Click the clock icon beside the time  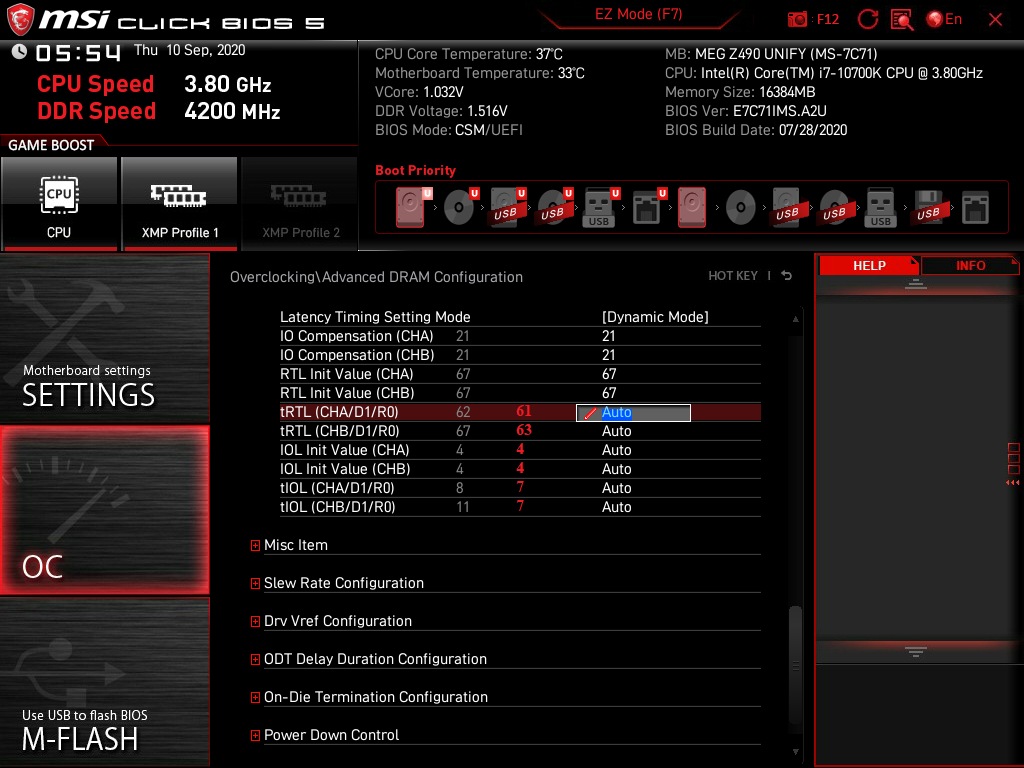point(19,52)
